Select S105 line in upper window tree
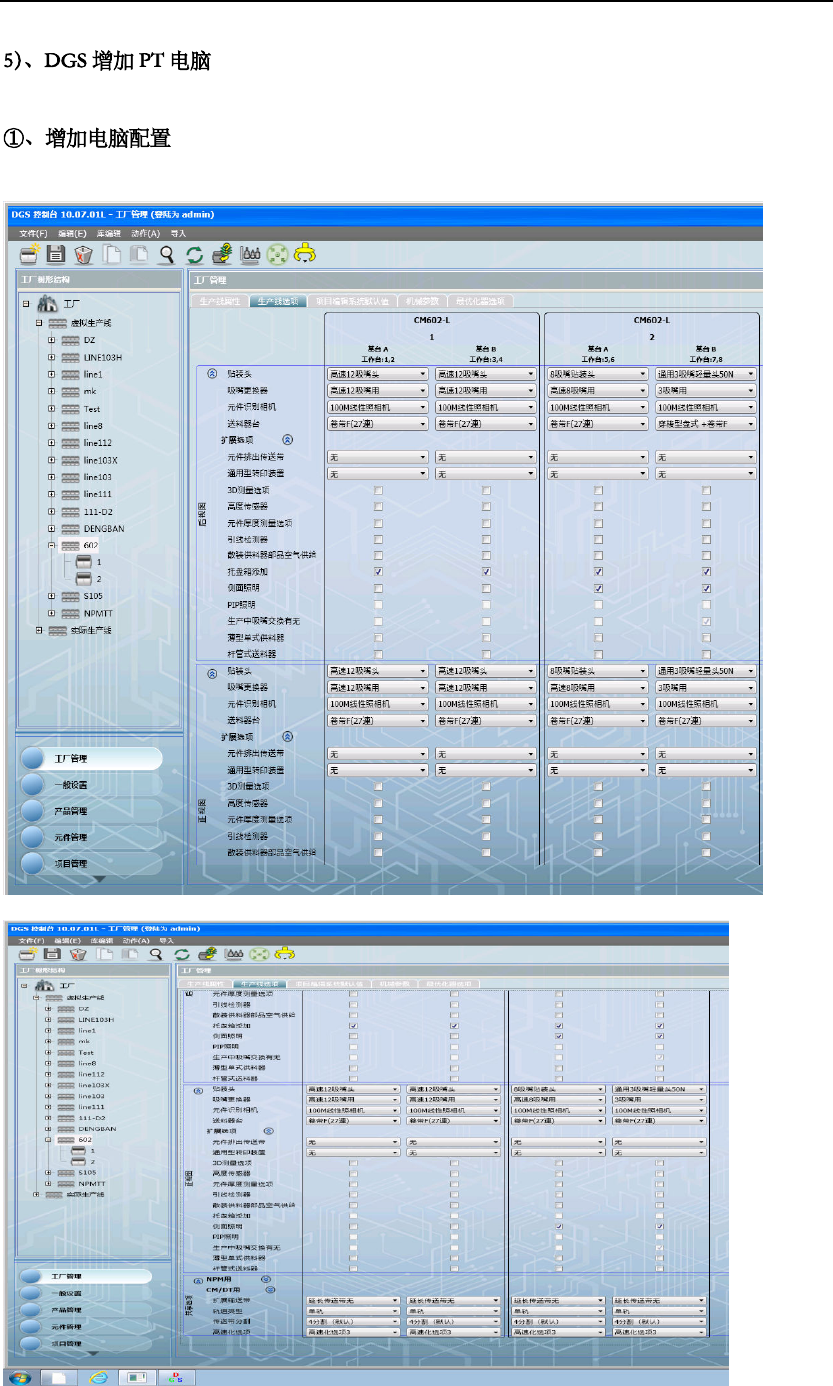The height and width of the screenshot is (1386, 833). pyautogui.click(x=93, y=596)
